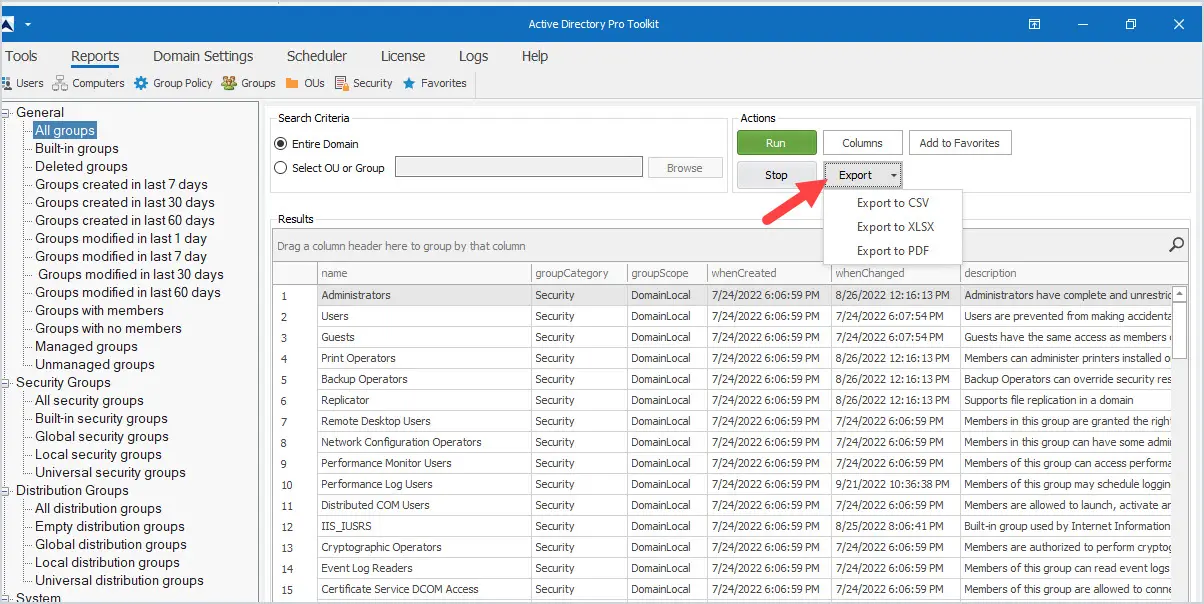Select the Cryptographic Operators row

(722, 547)
